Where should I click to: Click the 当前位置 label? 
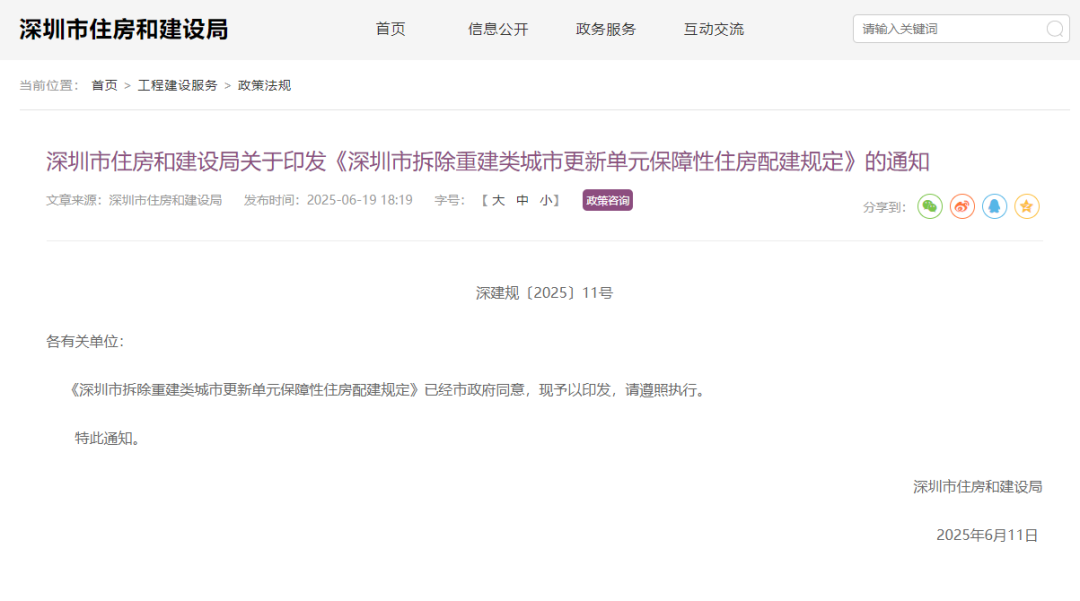click(48, 85)
